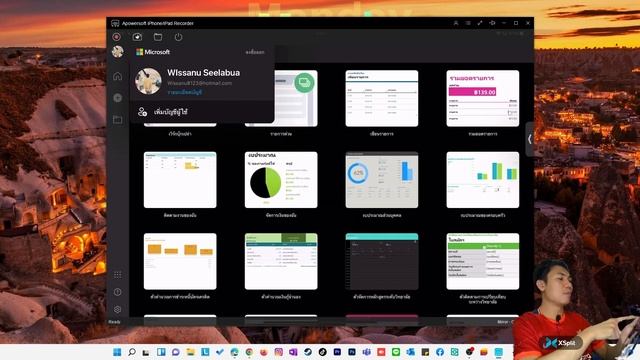This screenshot has height=360, width=640.
Task: Expand the side panel chevron at window edge
Action: click(x=529, y=139)
